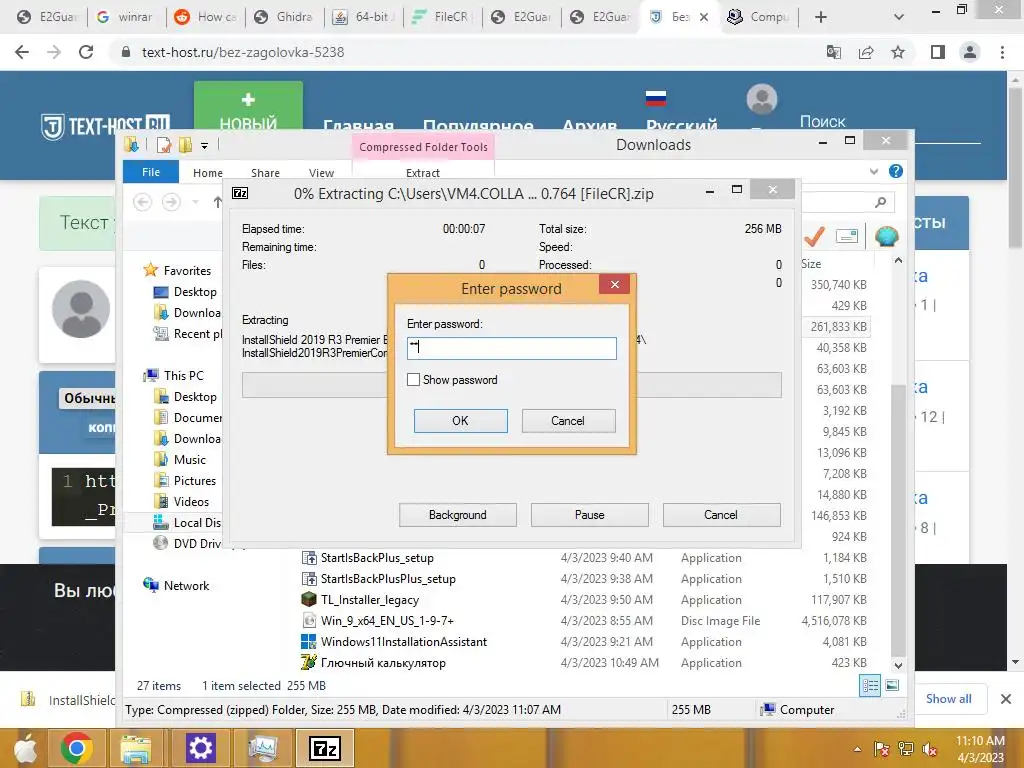Reload the Chrome page
The height and width of the screenshot is (768, 1024).
pos(86,52)
